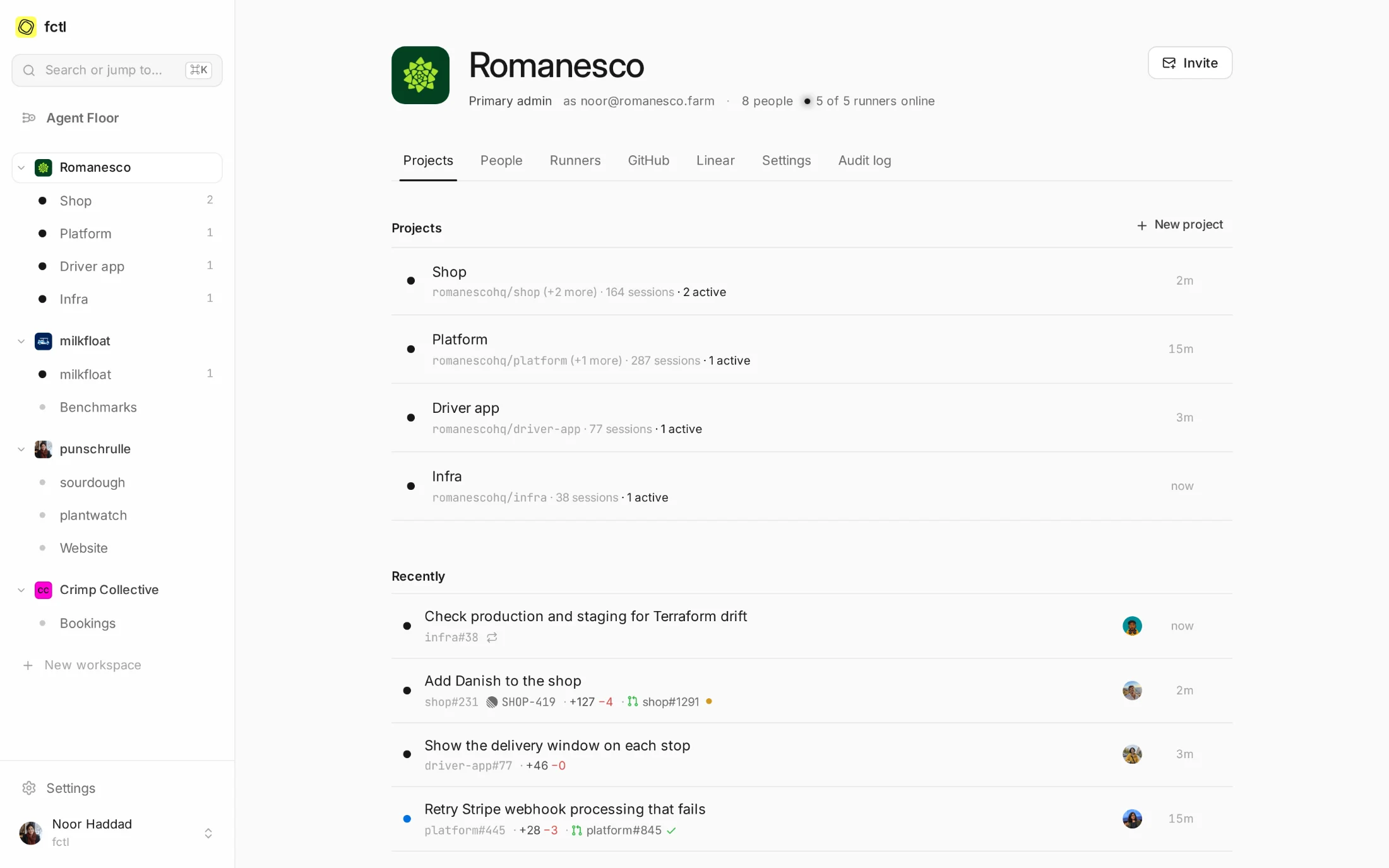Click the pull request icon for platform#845
The height and width of the screenshot is (868, 1389).
tap(576, 831)
